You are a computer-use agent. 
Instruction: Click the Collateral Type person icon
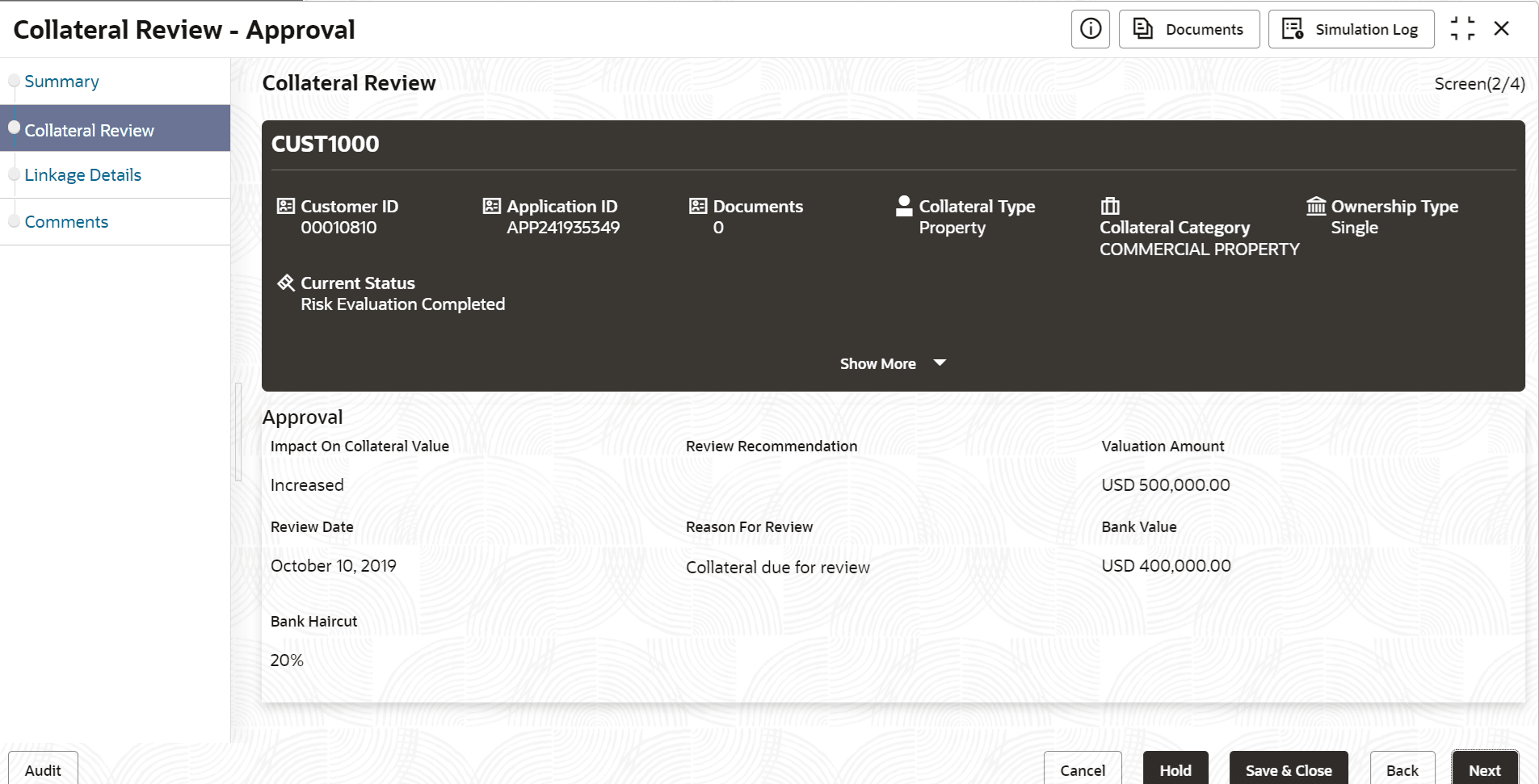click(904, 206)
